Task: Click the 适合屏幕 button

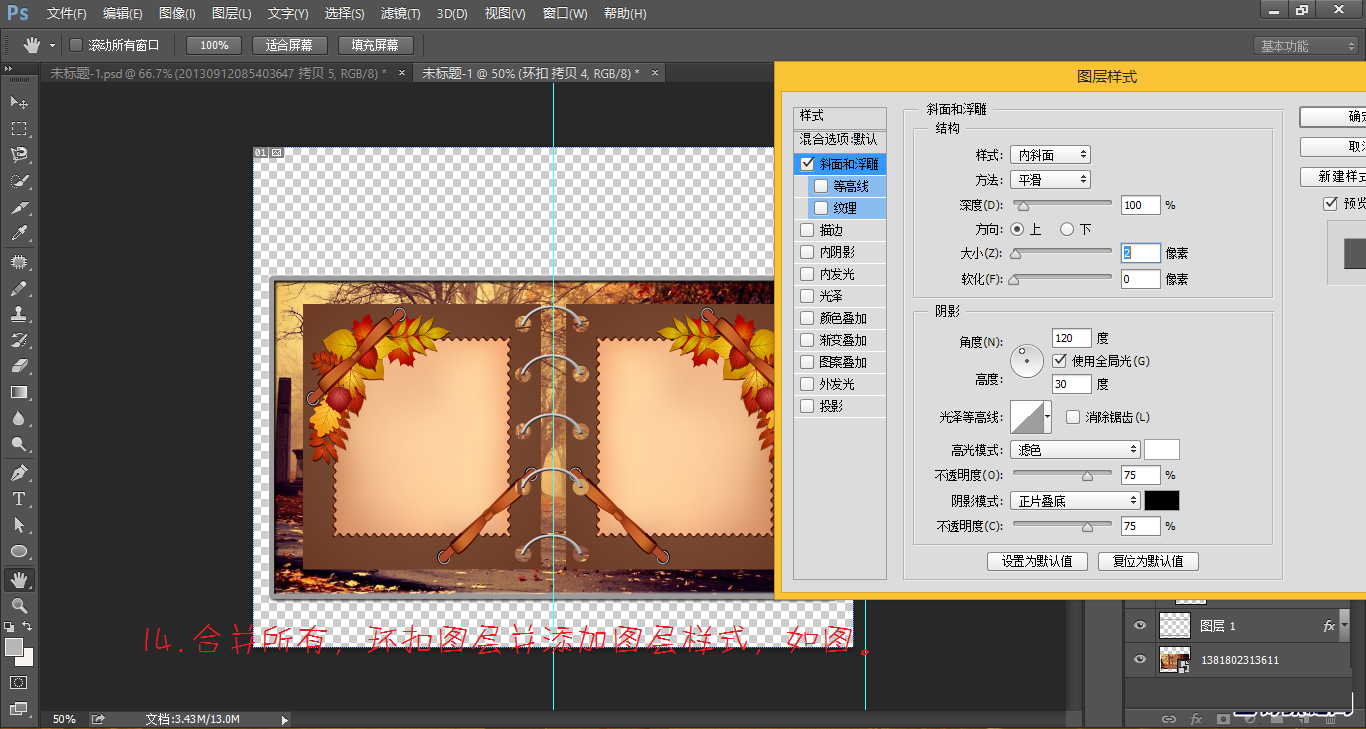Action: coord(289,45)
